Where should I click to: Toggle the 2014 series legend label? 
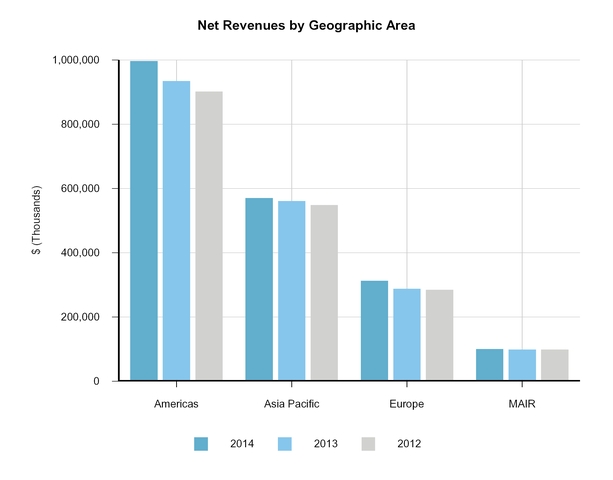tap(241, 443)
